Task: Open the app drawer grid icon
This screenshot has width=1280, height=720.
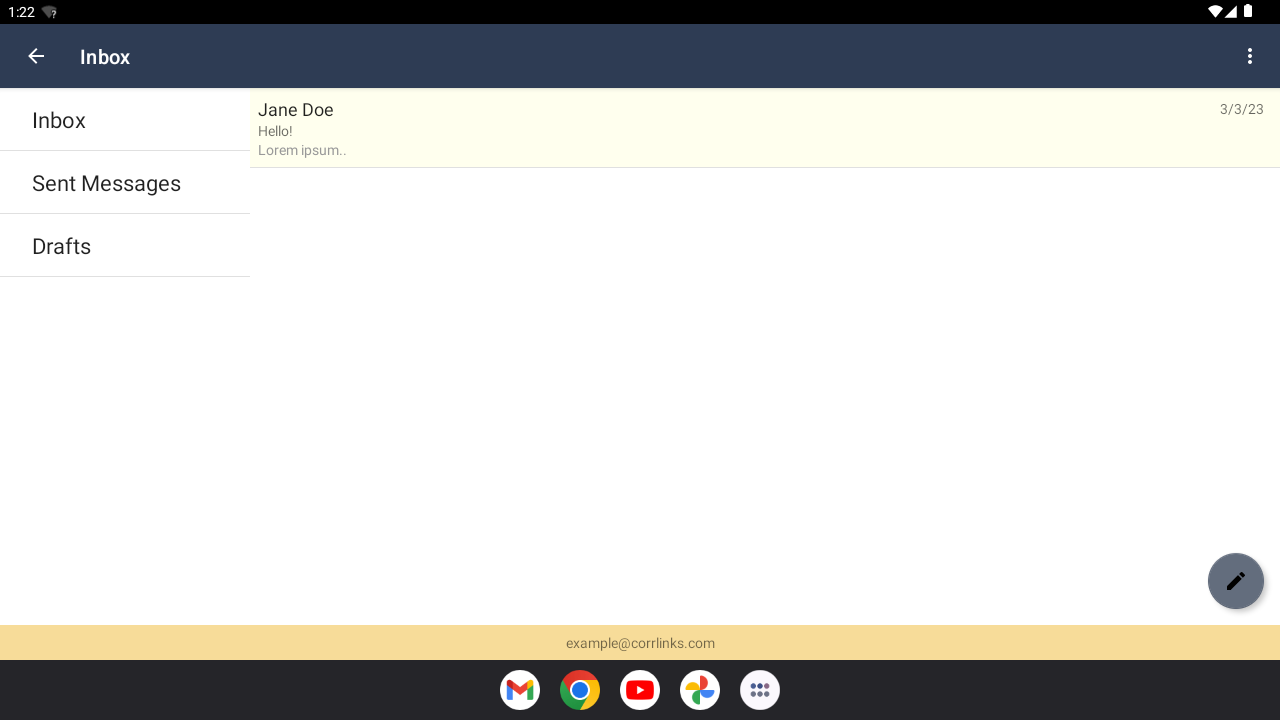Action: click(760, 690)
